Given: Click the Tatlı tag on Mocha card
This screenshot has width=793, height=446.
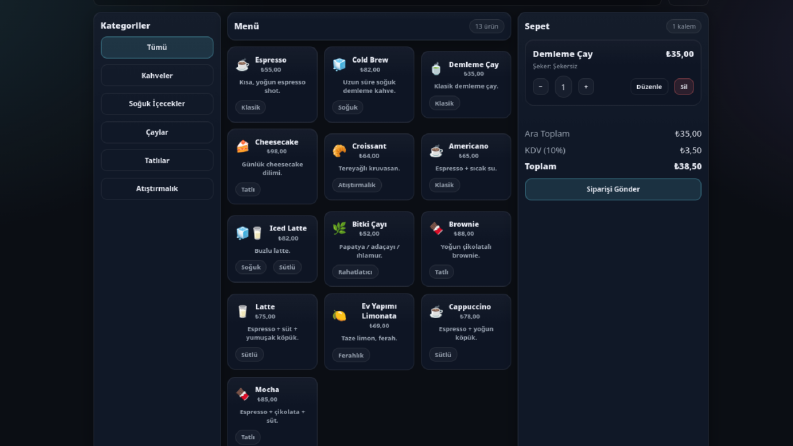Looking at the screenshot, I should (248, 437).
